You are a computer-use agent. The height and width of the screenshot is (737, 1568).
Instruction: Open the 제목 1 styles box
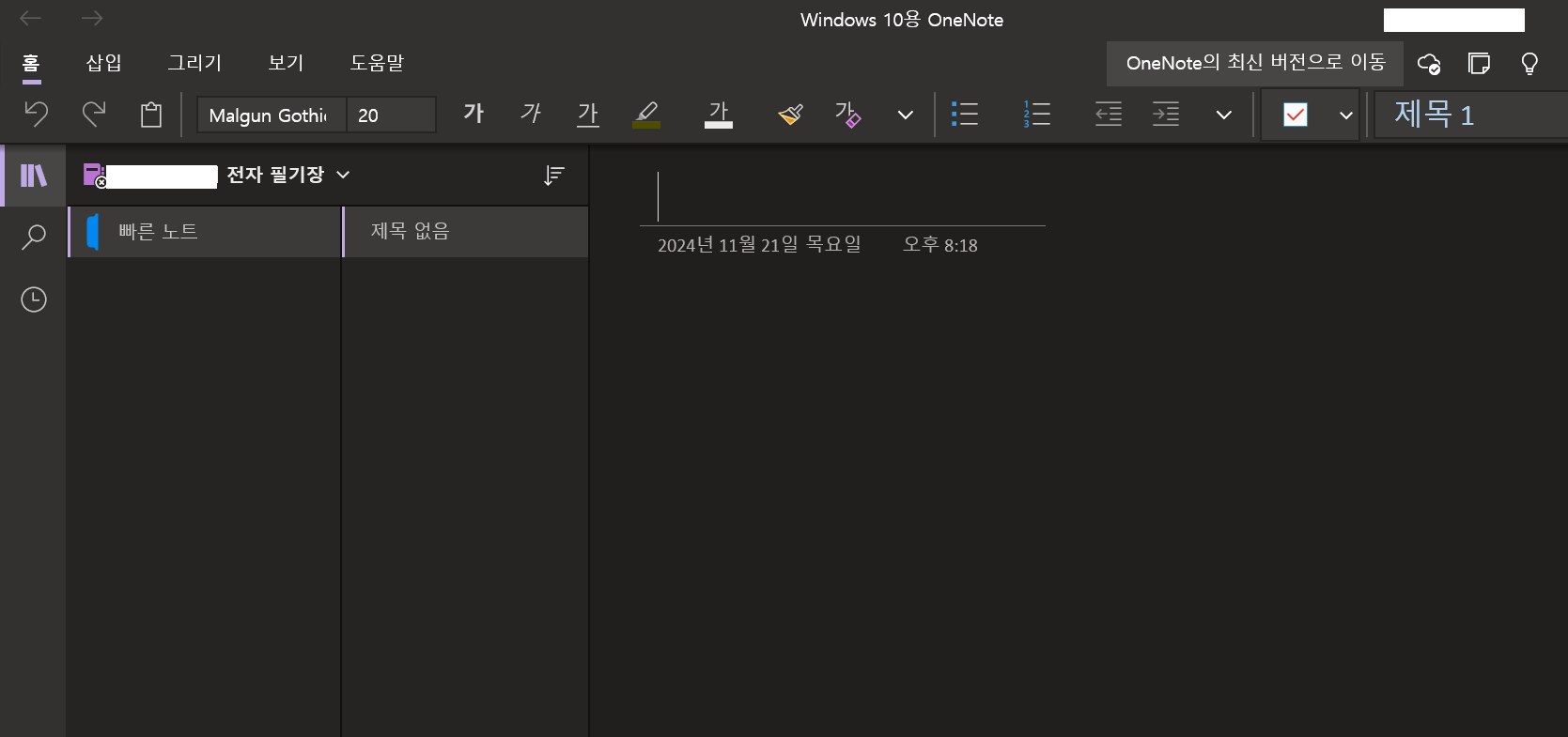point(1470,115)
